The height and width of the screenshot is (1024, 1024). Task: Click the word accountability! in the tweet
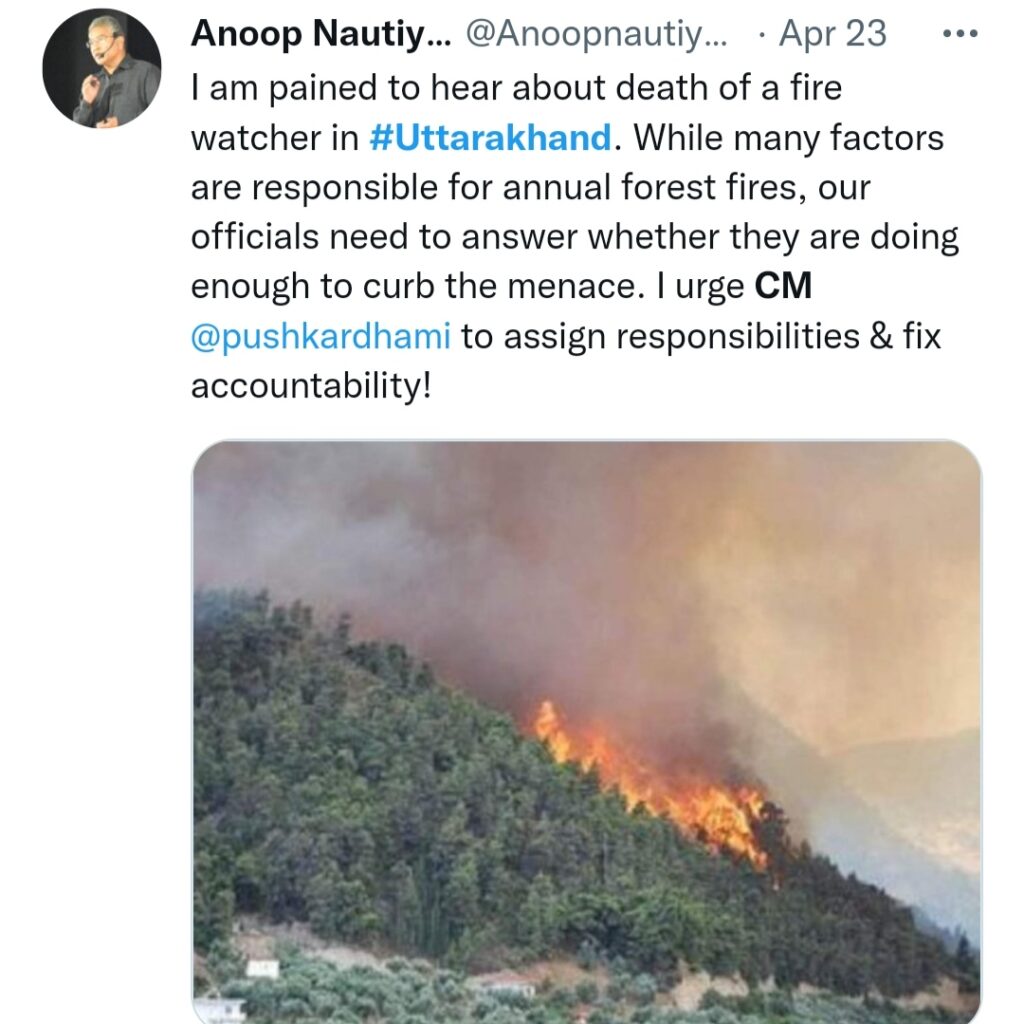311,386
